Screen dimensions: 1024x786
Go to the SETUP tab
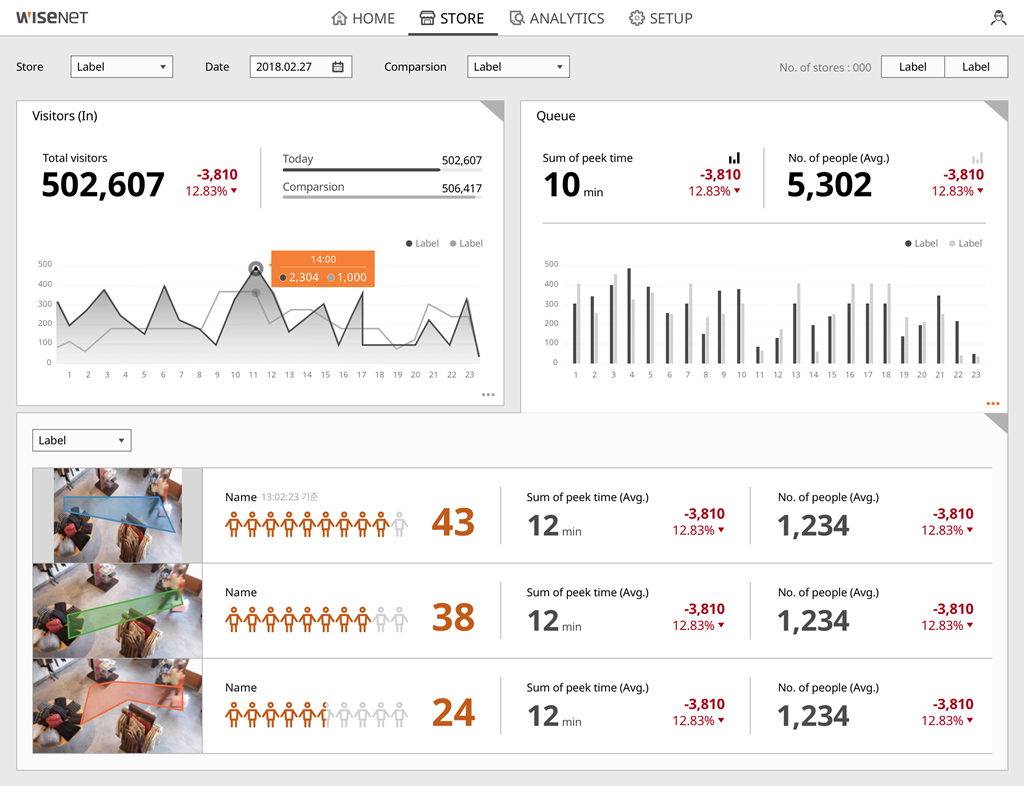[660, 18]
